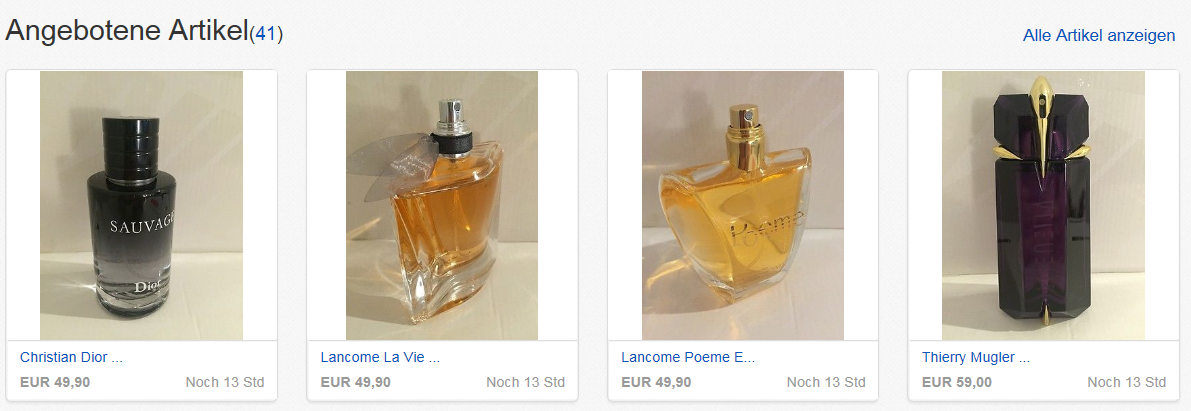The image size is (1191, 411).
Task: View the Lancome Poeme bottle image
Action: pyautogui.click(x=743, y=205)
